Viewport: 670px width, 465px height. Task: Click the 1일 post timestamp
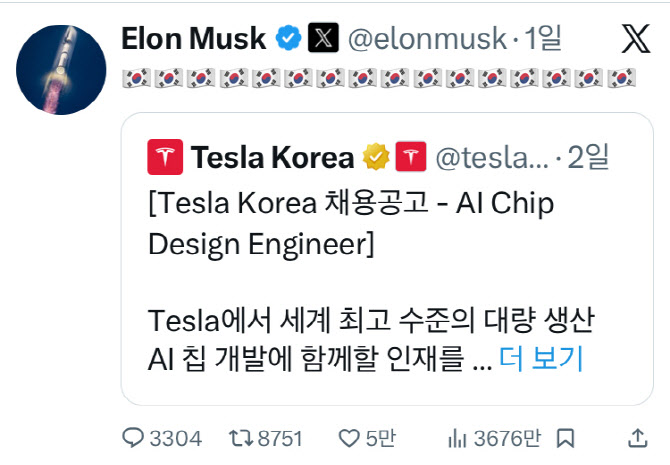click(543, 39)
